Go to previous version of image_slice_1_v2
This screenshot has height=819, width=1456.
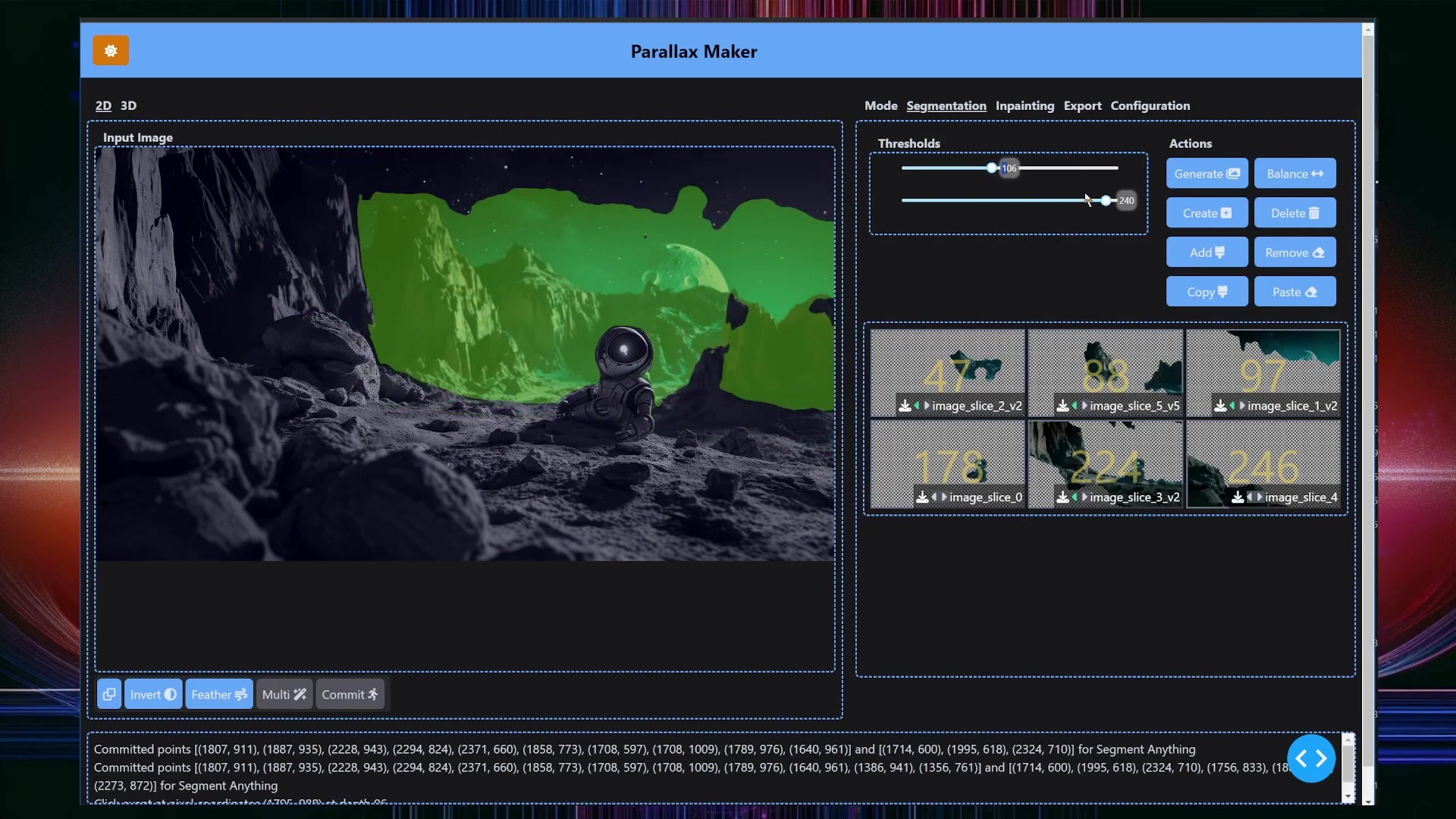1232,406
